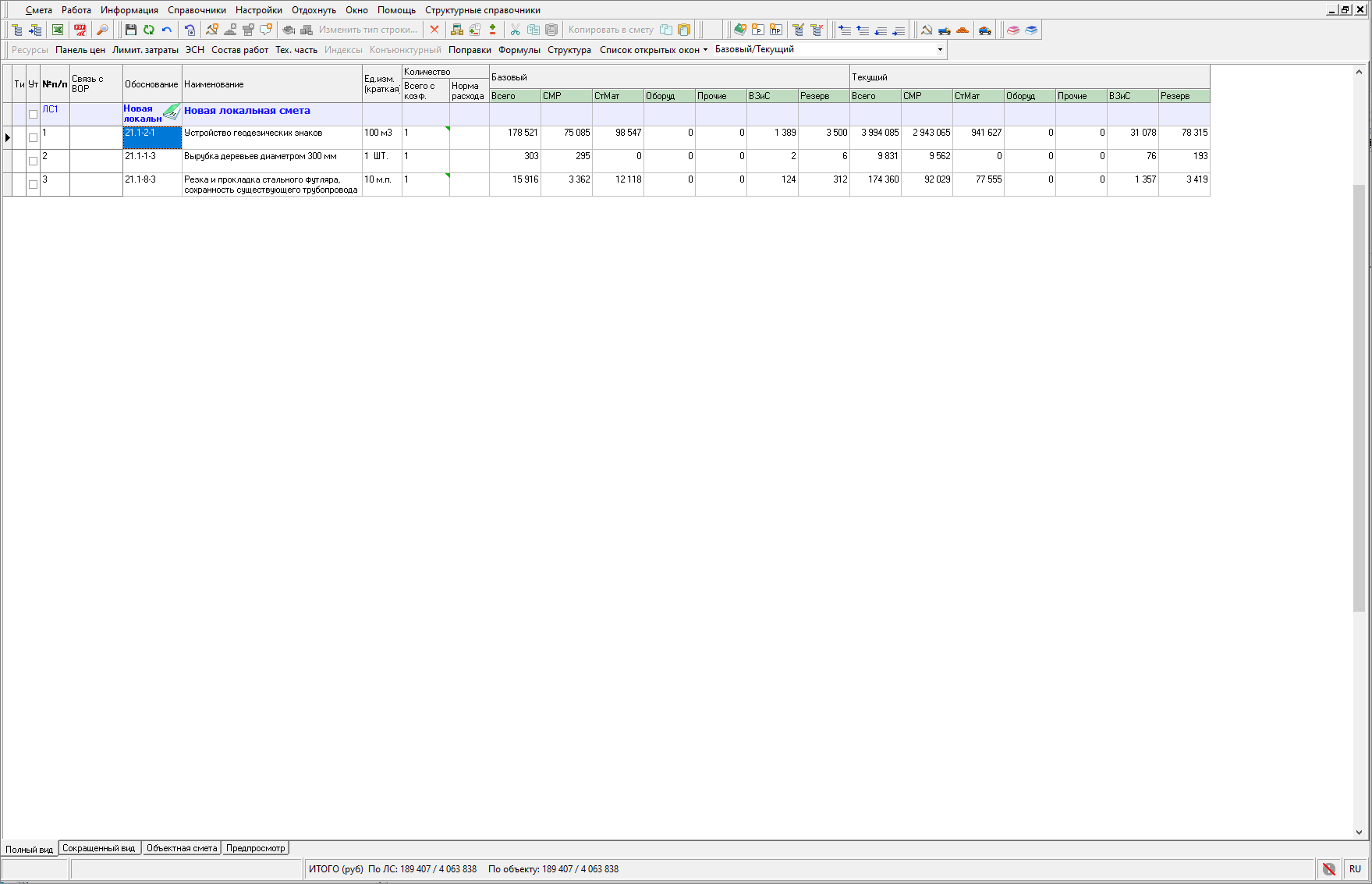Open the Справочники menu
The height and width of the screenshot is (884, 1372).
click(197, 10)
